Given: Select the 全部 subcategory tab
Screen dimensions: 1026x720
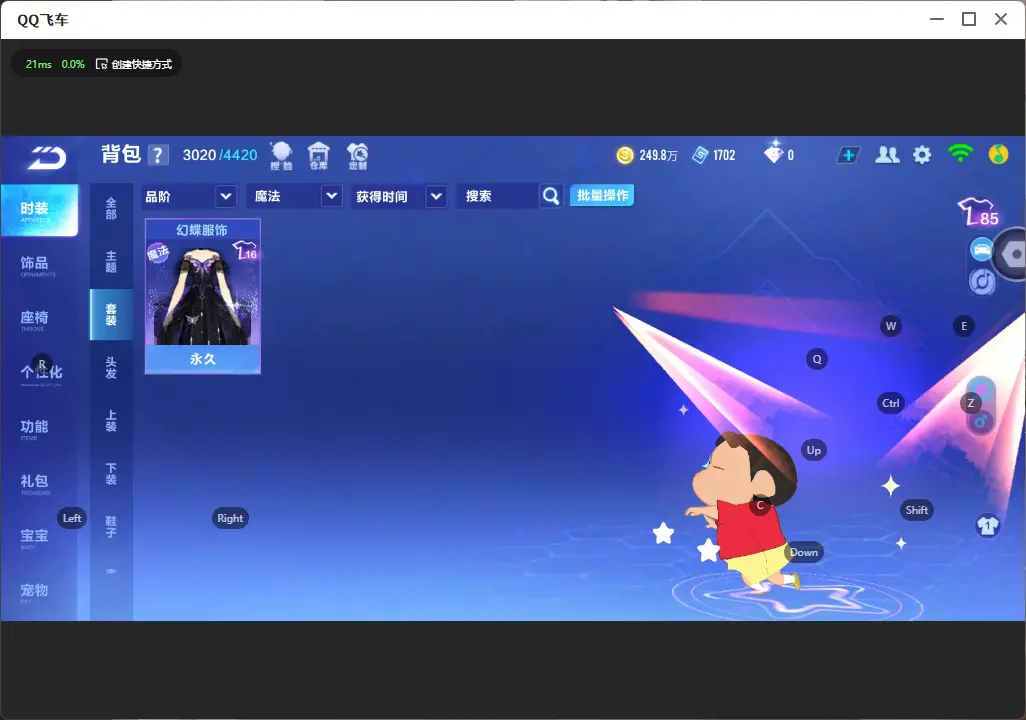Looking at the screenshot, I should pyautogui.click(x=111, y=208).
